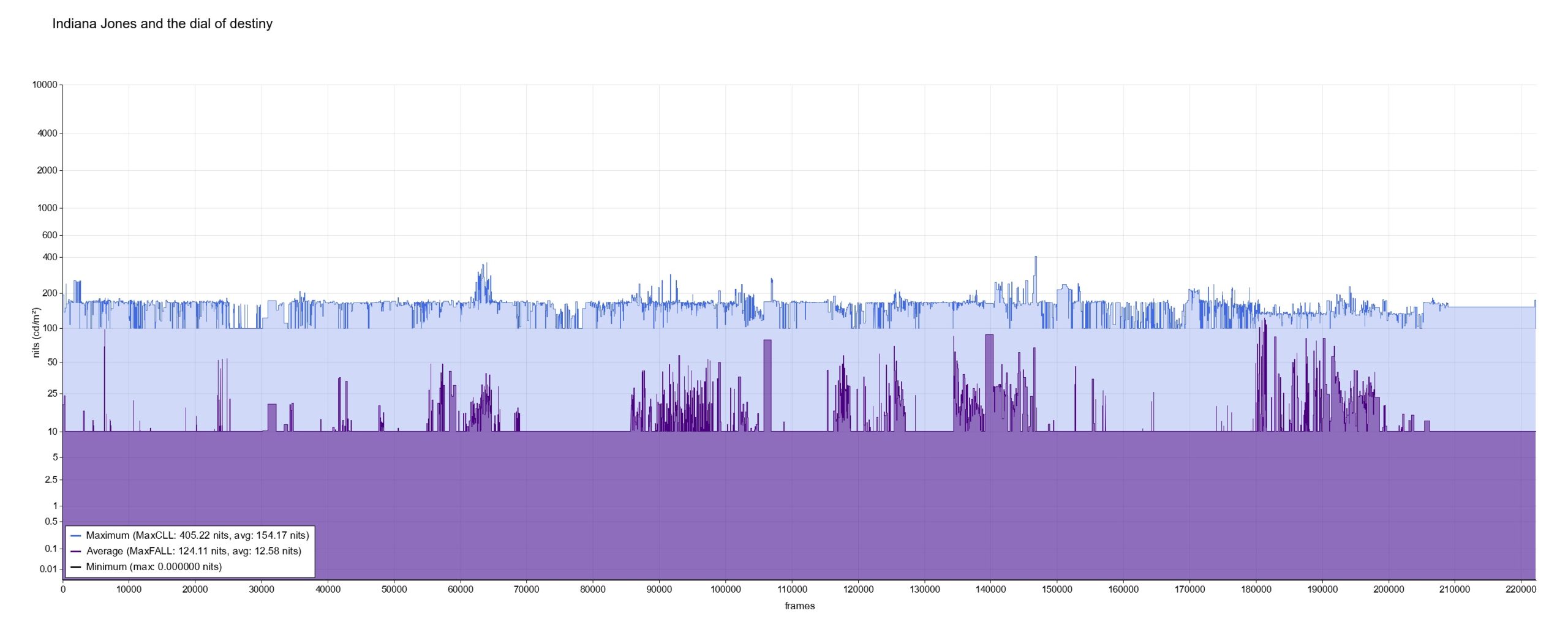The width and height of the screenshot is (1568, 627).
Task: Click the 200 y-axis tick label
Action: pos(50,293)
